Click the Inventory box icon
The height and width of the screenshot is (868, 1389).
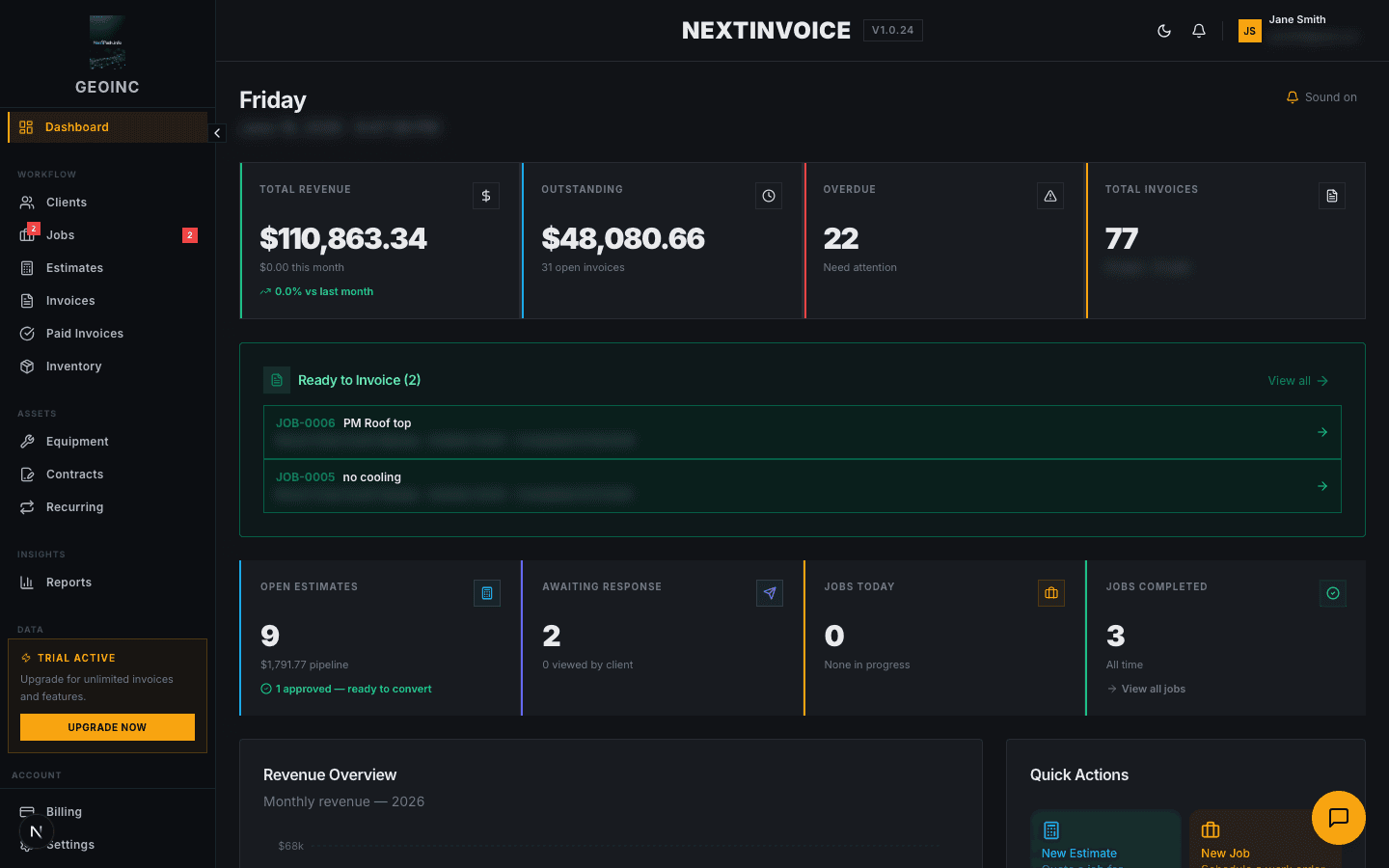pos(27,366)
